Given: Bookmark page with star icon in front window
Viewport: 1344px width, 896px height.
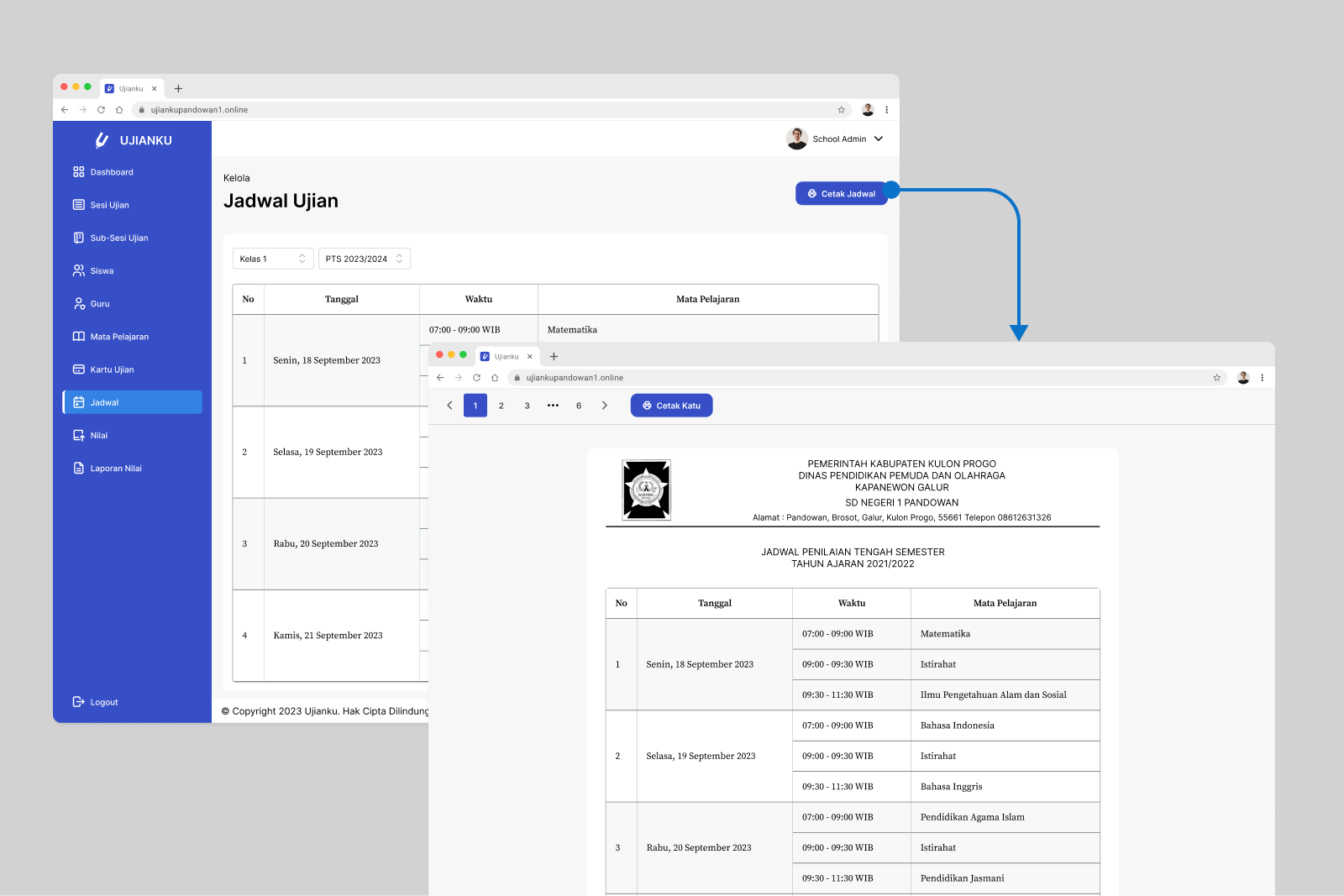Looking at the screenshot, I should (x=1216, y=378).
